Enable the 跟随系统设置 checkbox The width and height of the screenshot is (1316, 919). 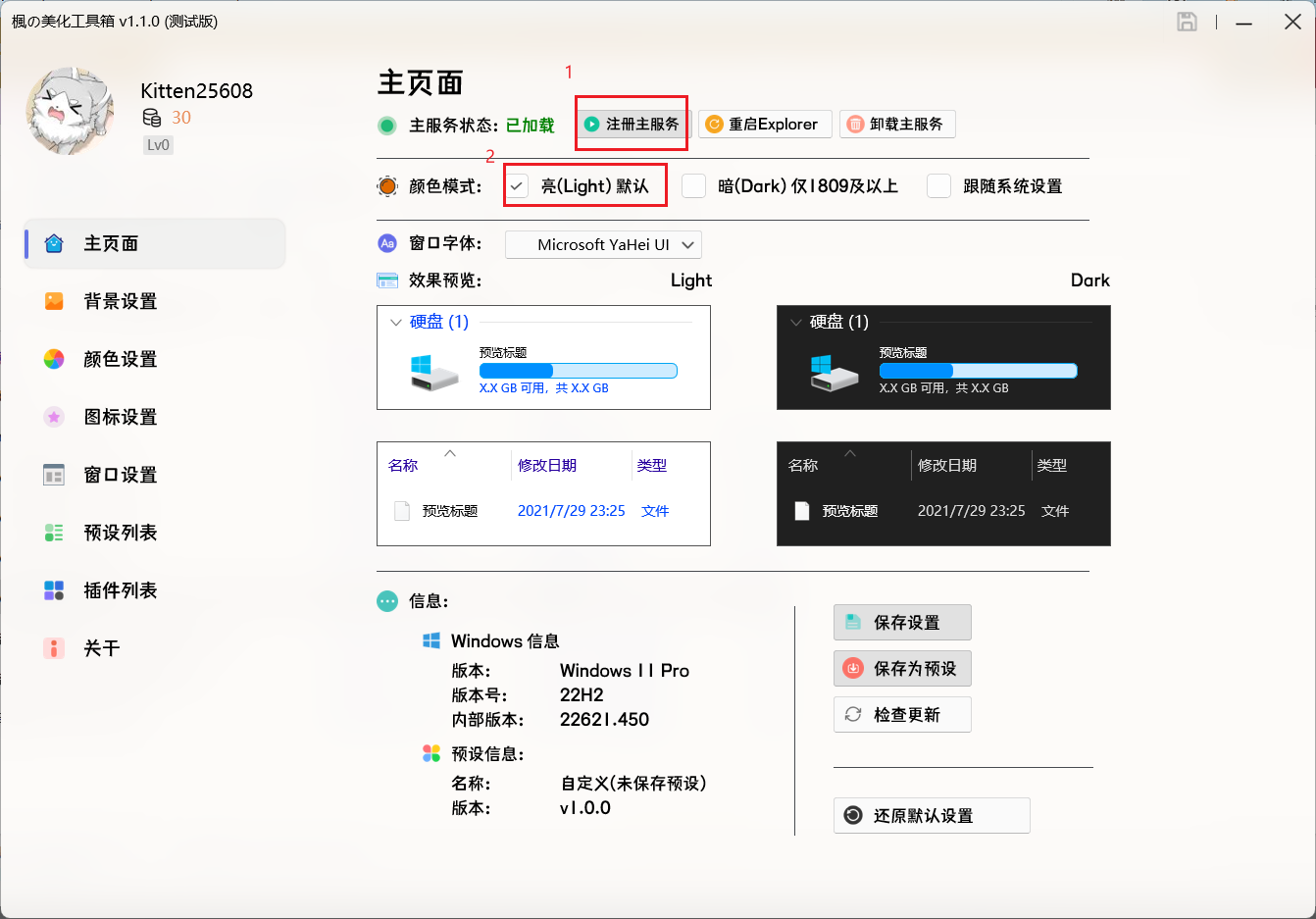[x=939, y=186]
